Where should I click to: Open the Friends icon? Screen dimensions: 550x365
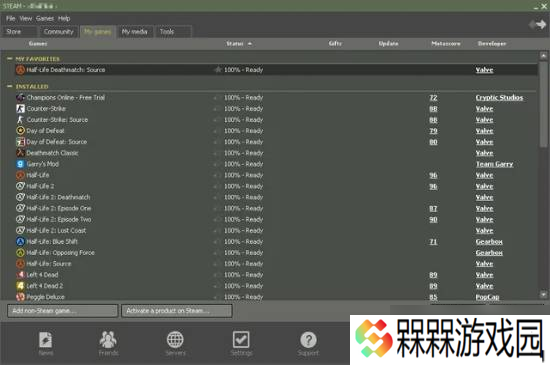(108, 339)
